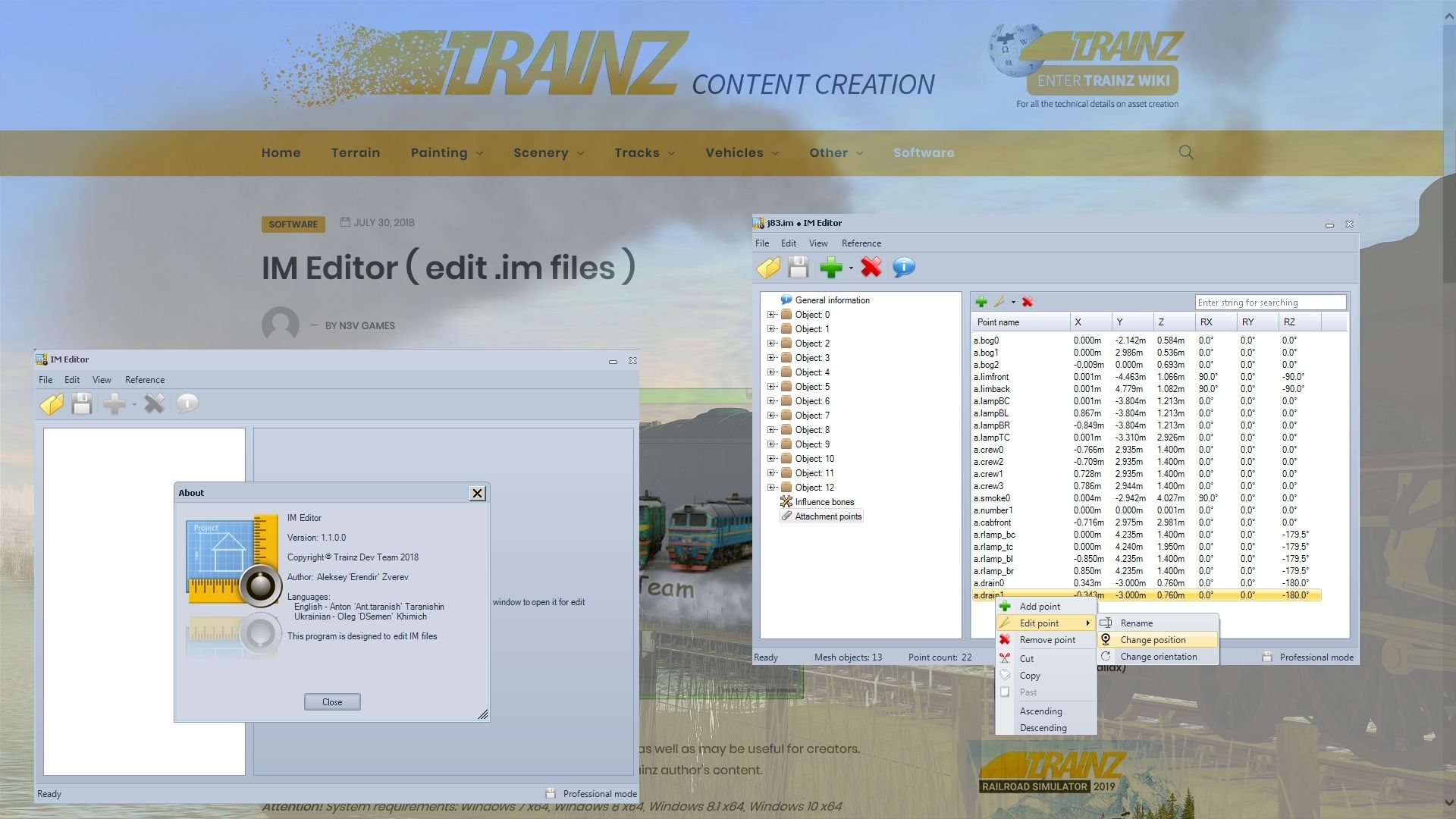Expand Object: 7 tree node
Viewport: 1456px width, 819px height.
pyautogui.click(x=771, y=416)
